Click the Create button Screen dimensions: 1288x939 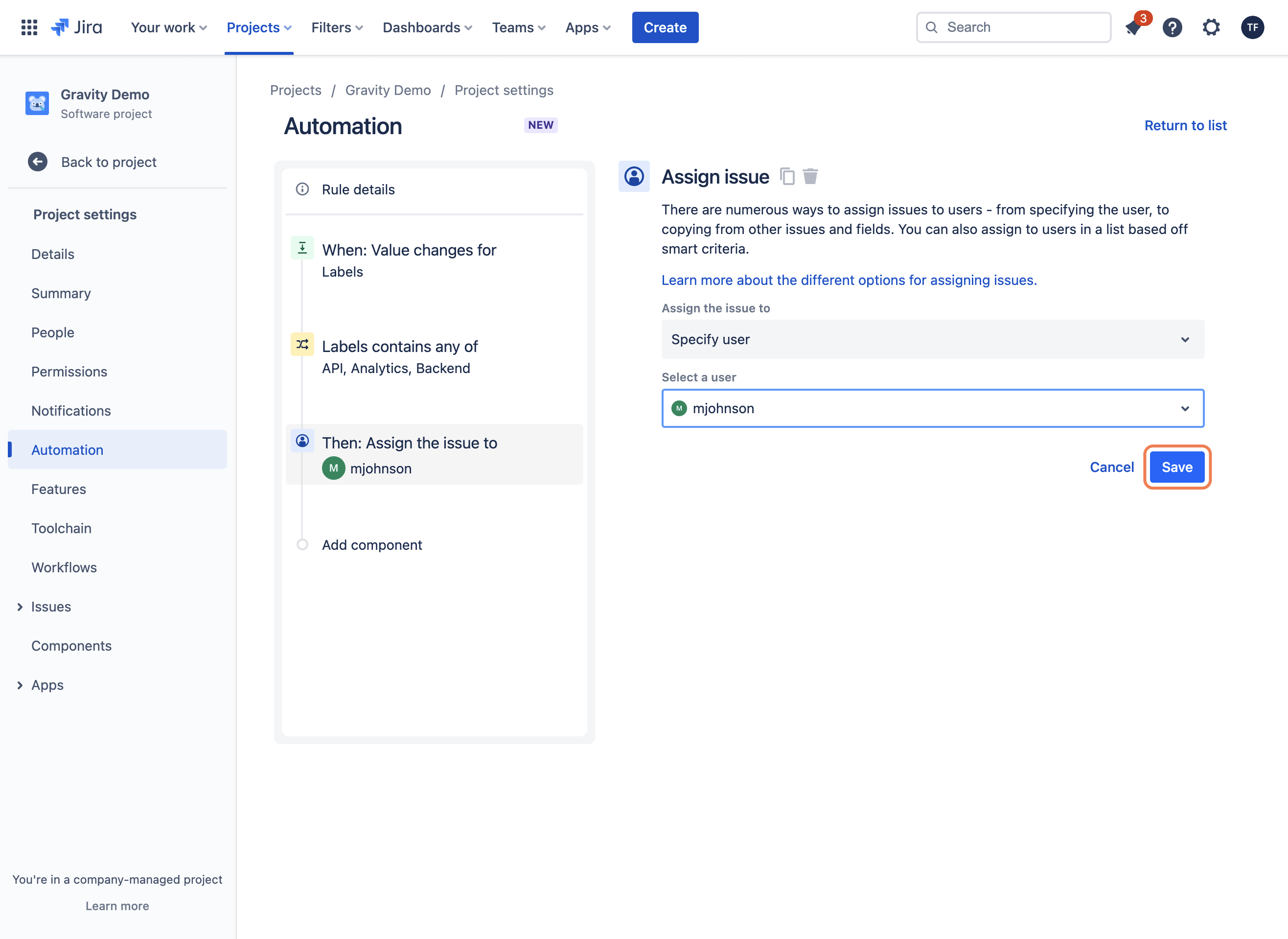665,27
